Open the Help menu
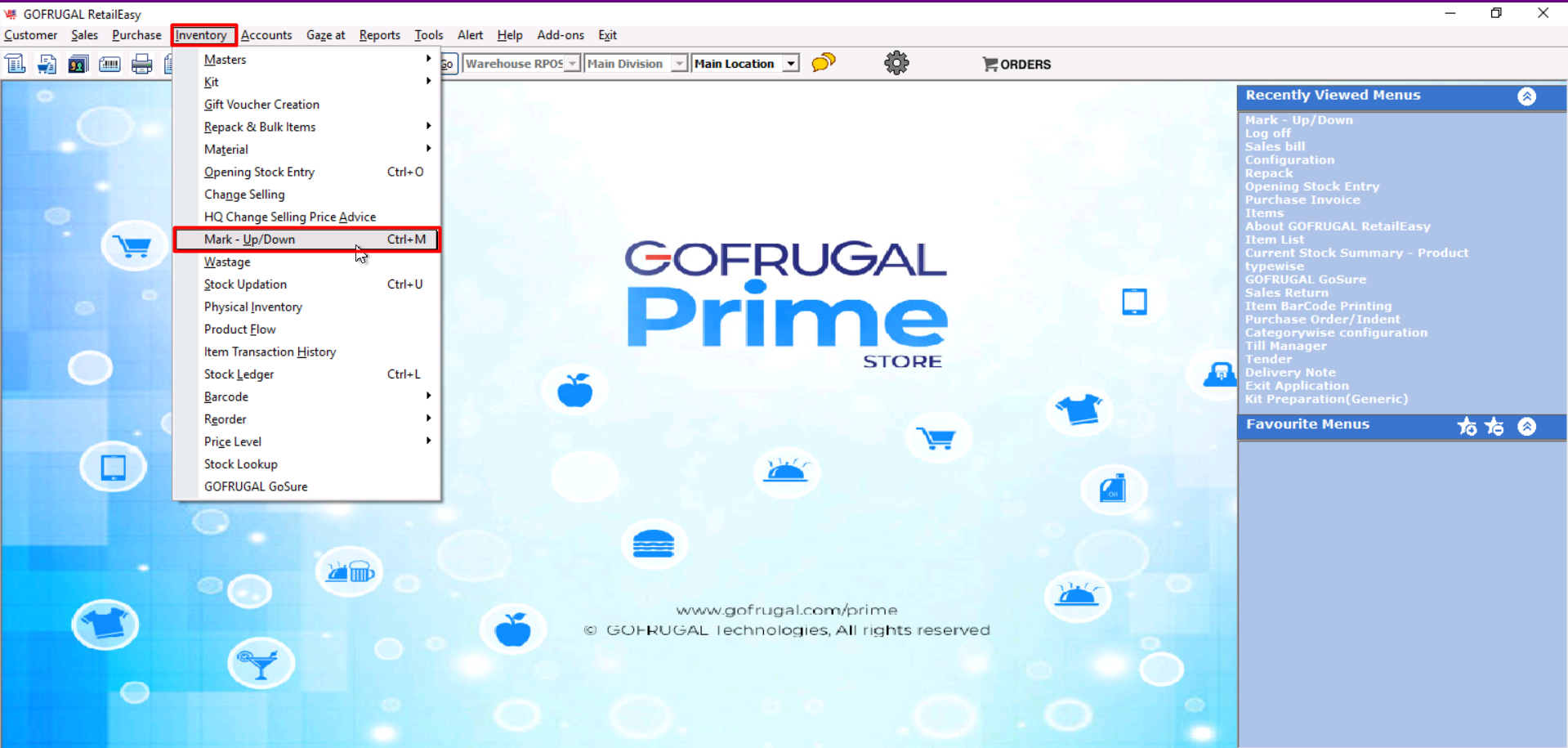Image resolution: width=1568 pixels, height=748 pixels. click(x=510, y=35)
